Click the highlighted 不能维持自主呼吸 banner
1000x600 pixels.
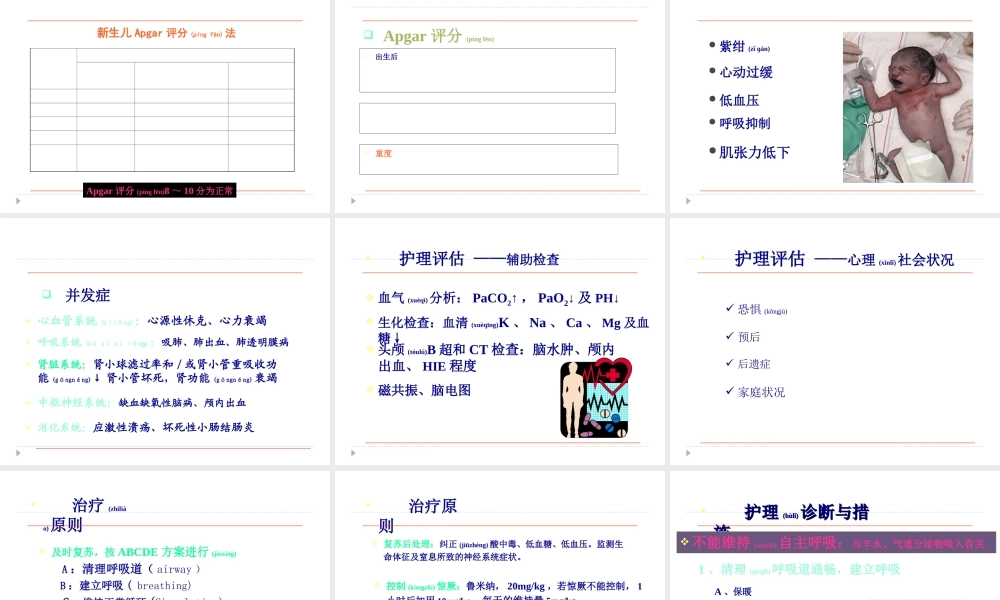(836, 541)
